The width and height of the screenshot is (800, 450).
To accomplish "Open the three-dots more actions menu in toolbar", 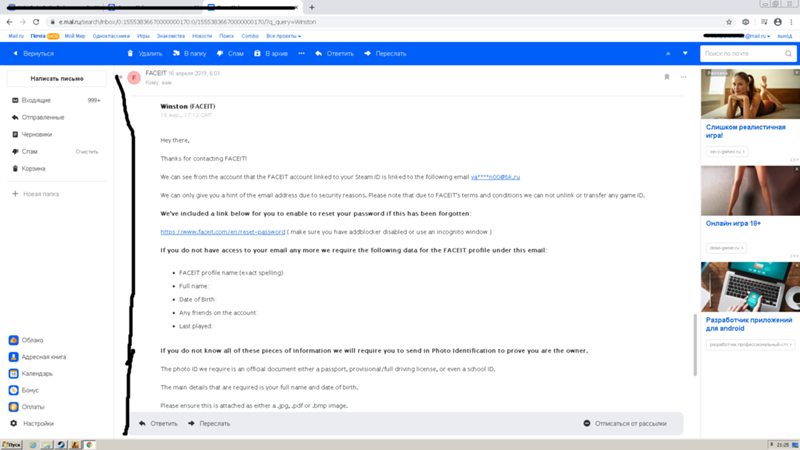I will (x=302, y=54).
